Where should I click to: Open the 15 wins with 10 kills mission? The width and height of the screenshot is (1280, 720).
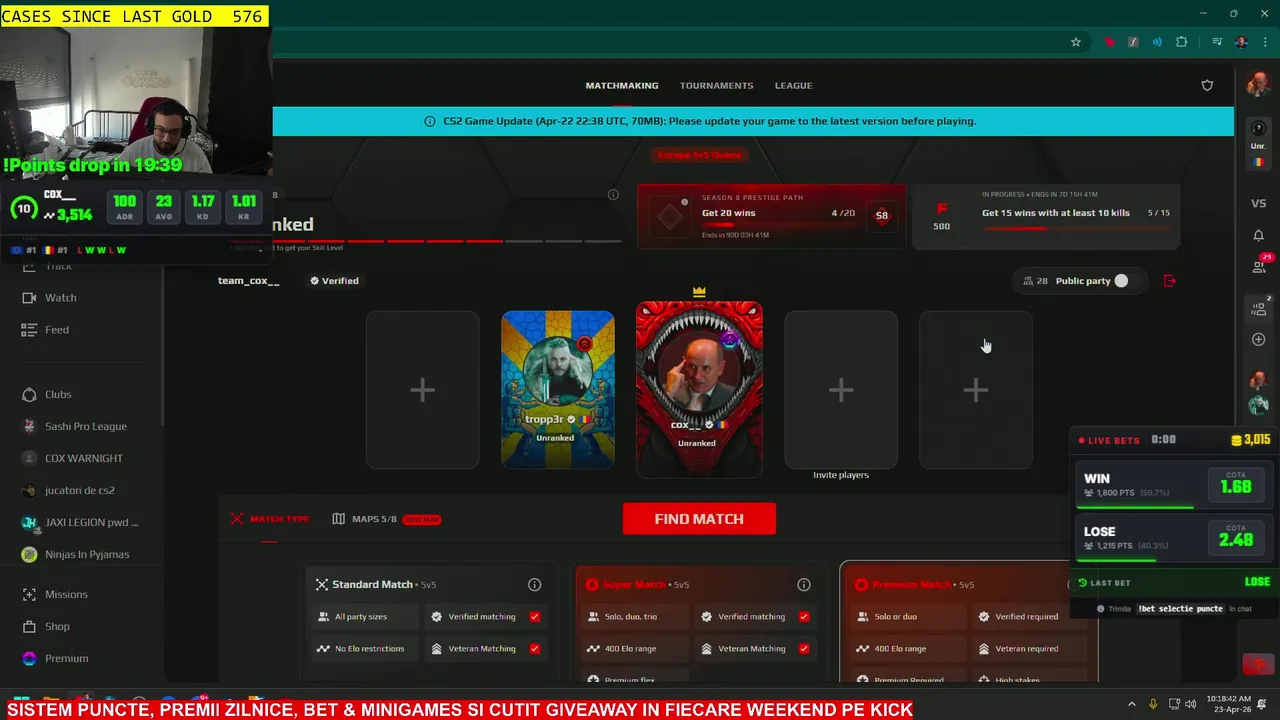(1046, 216)
